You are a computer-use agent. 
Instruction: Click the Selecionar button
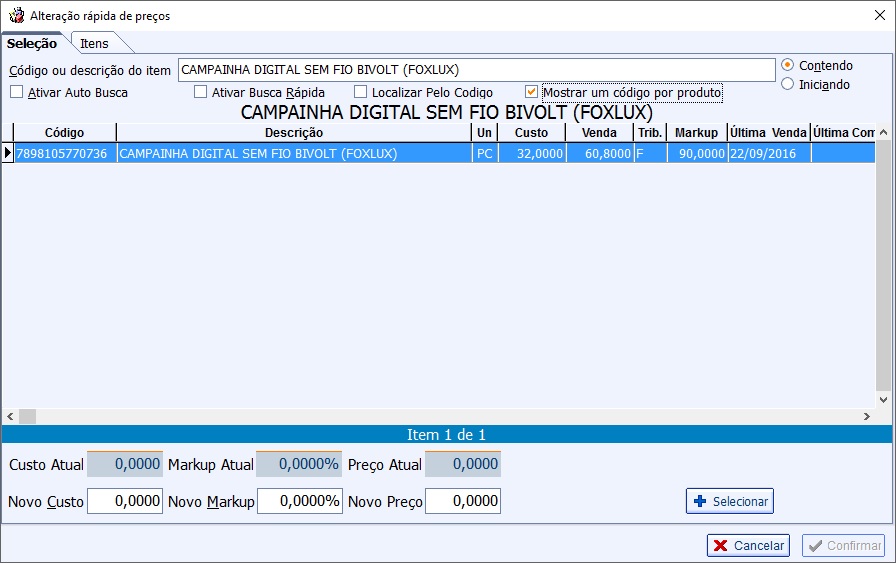coord(730,501)
